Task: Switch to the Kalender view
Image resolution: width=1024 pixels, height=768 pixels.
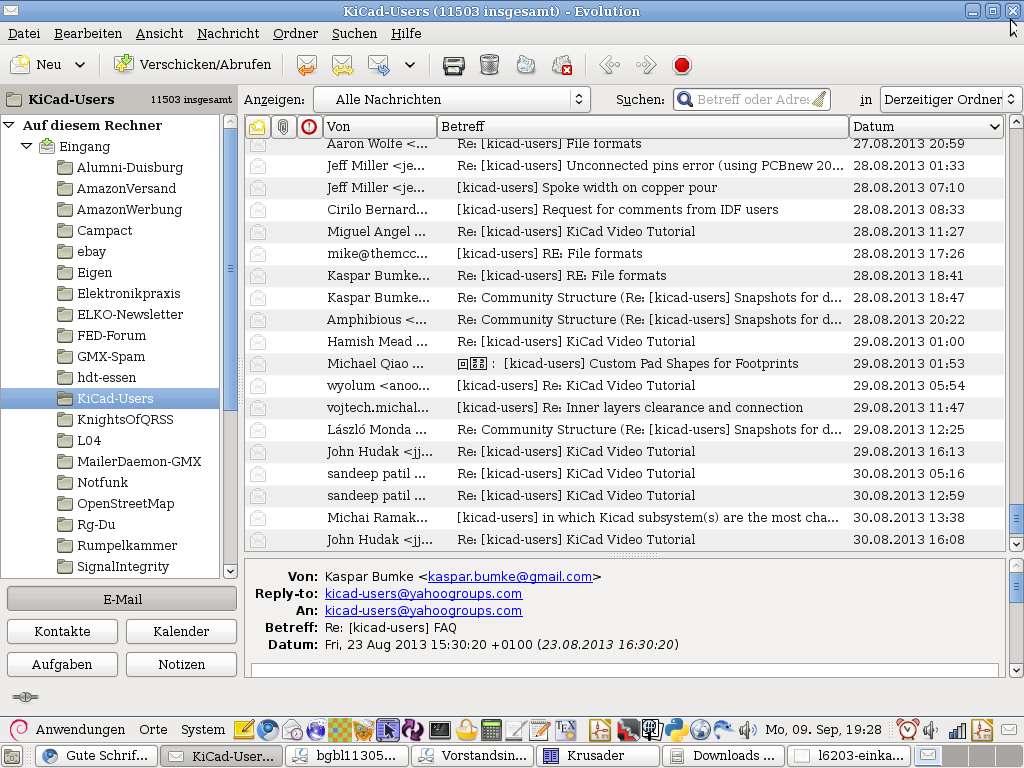Action: coord(181,632)
